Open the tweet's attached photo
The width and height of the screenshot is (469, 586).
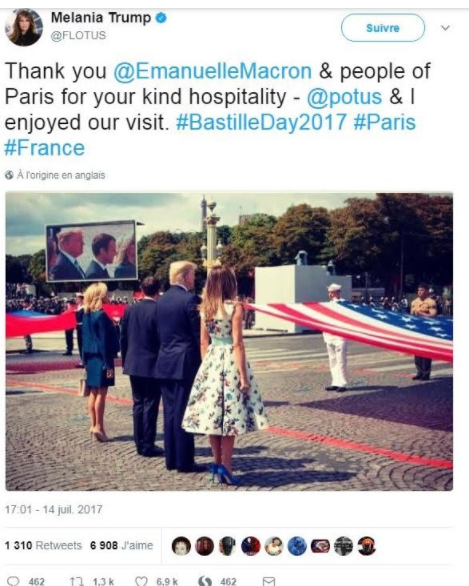[229, 341]
